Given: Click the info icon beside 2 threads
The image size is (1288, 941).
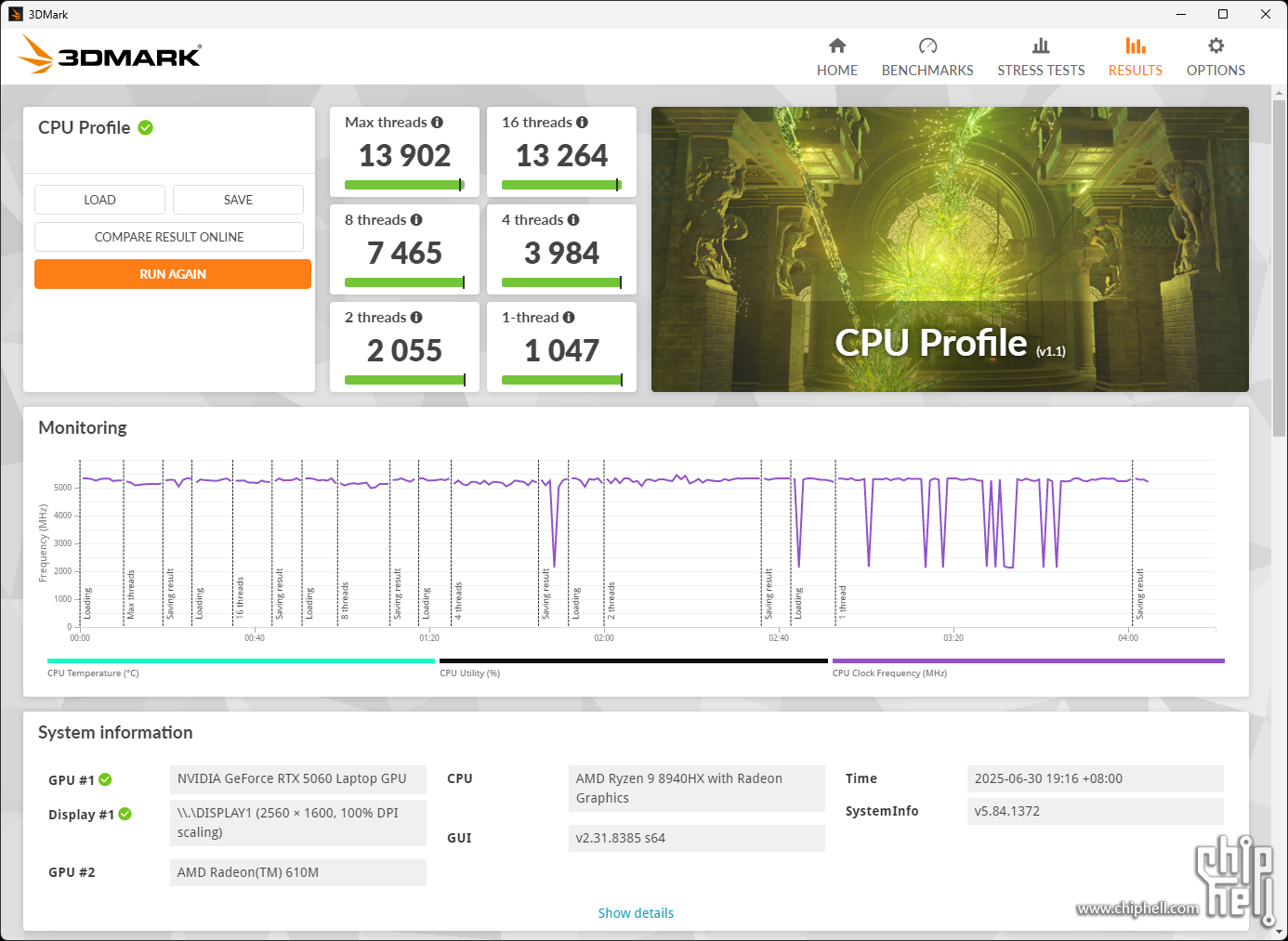Looking at the screenshot, I should [416, 318].
